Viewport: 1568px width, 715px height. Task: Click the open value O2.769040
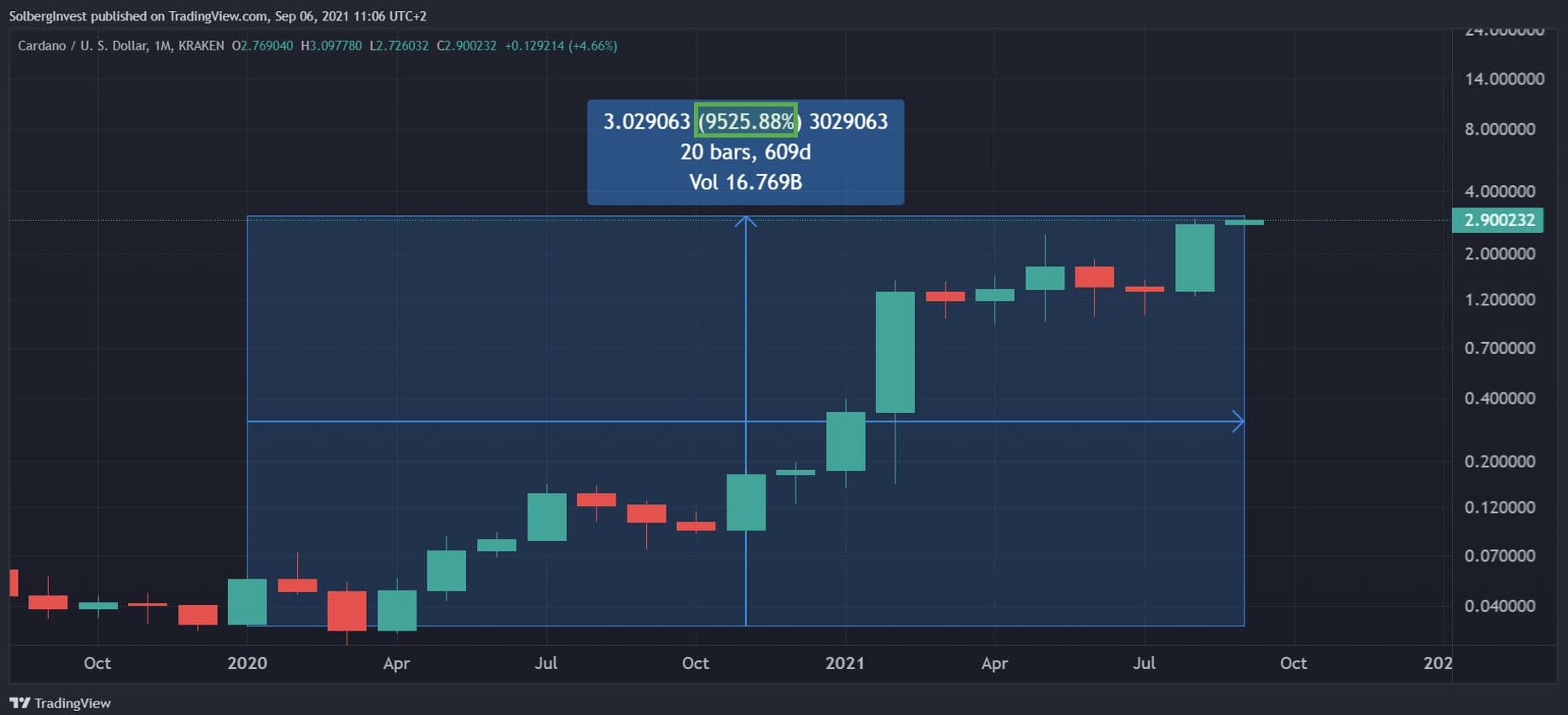point(263,46)
